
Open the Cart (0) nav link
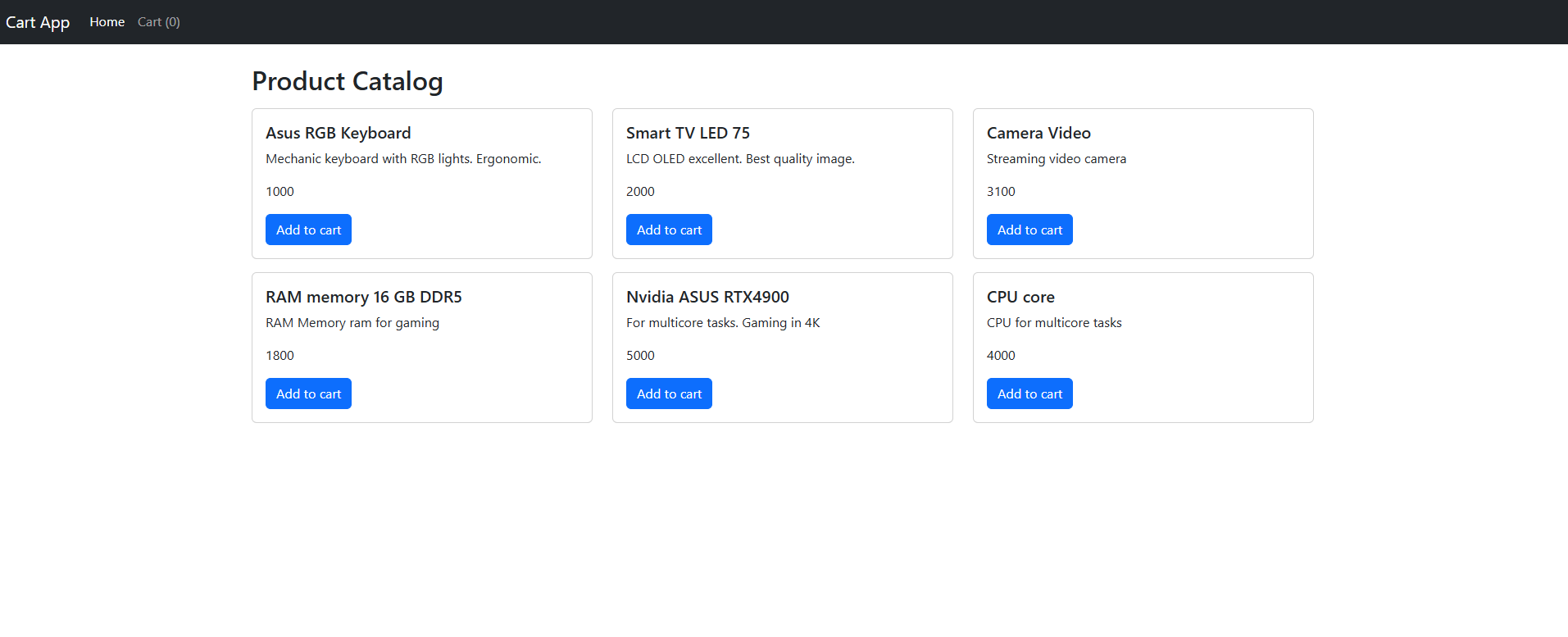point(158,22)
